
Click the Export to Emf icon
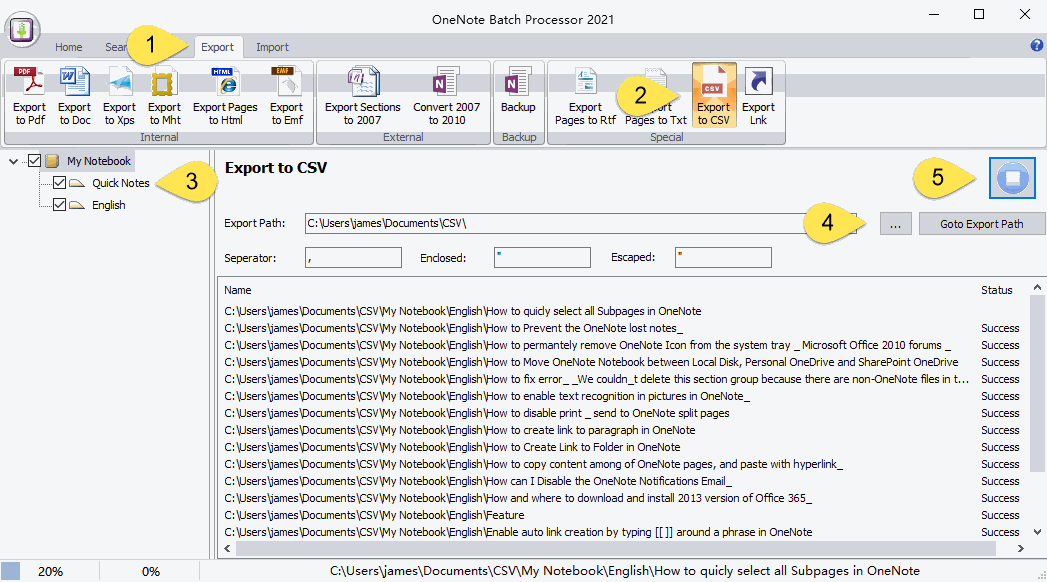click(x=286, y=95)
